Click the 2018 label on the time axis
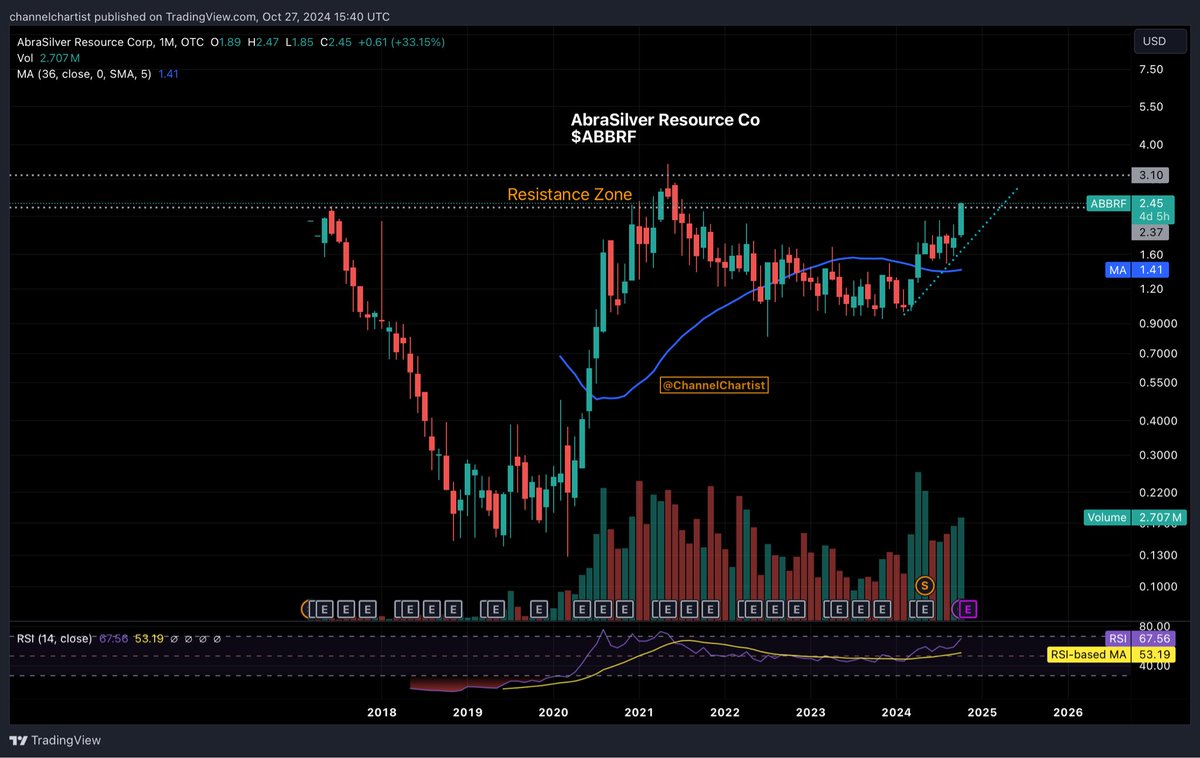1200x758 pixels. tap(381, 712)
